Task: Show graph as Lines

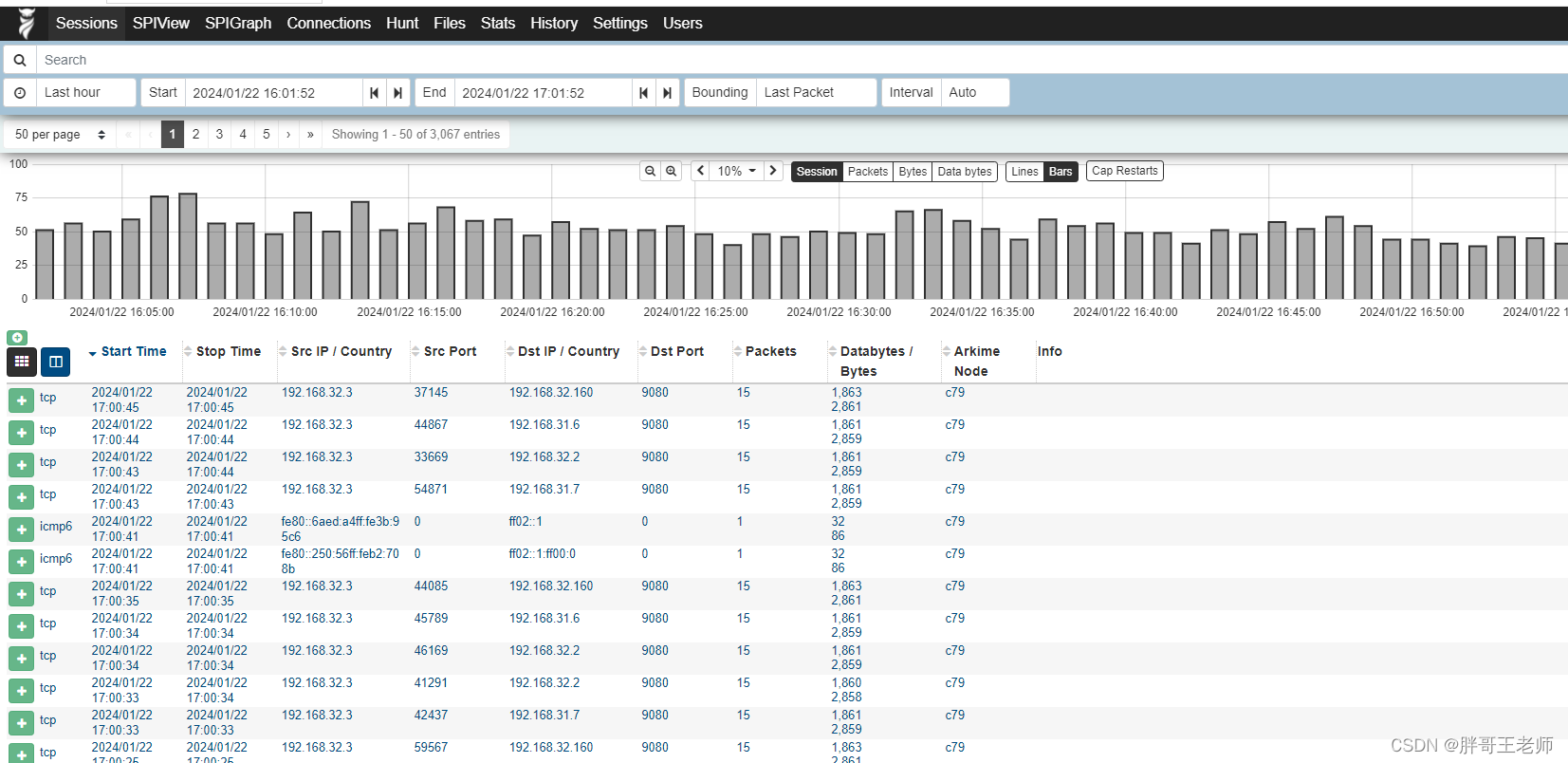Action: (x=1024, y=172)
